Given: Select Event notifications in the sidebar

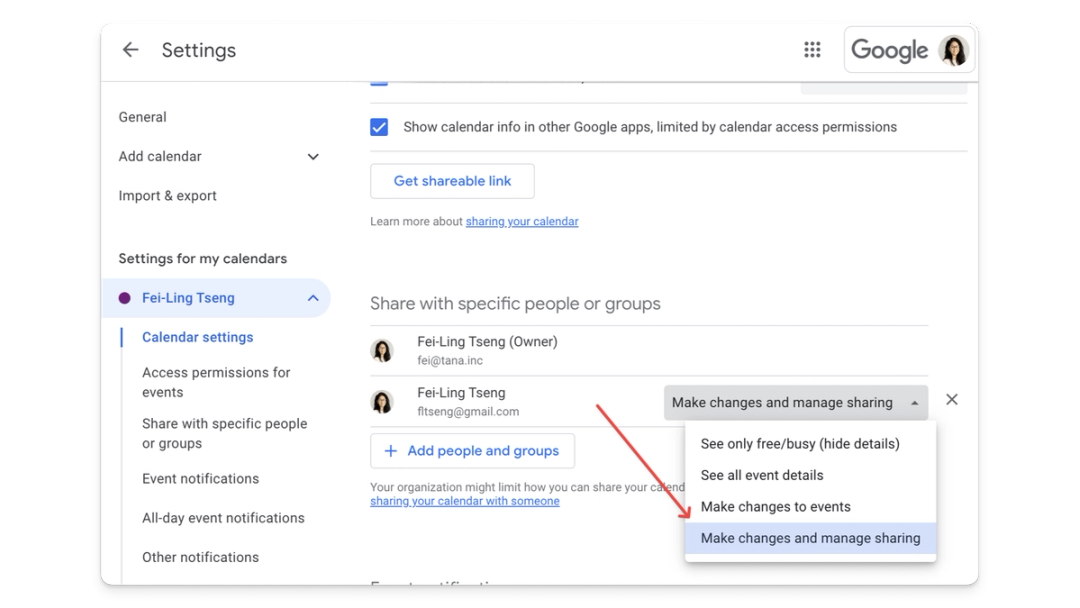Looking at the screenshot, I should (200, 478).
